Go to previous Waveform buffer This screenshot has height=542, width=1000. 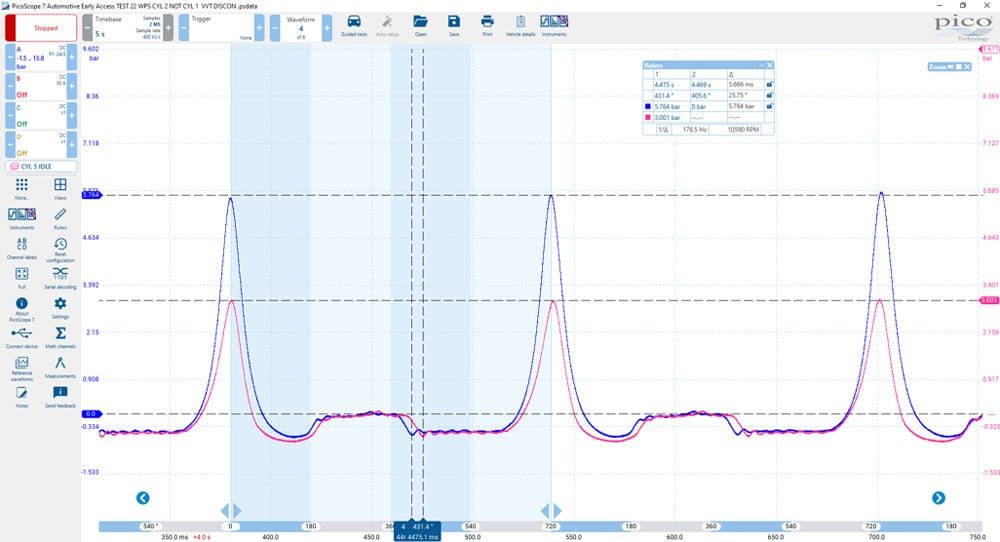[275, 28]
